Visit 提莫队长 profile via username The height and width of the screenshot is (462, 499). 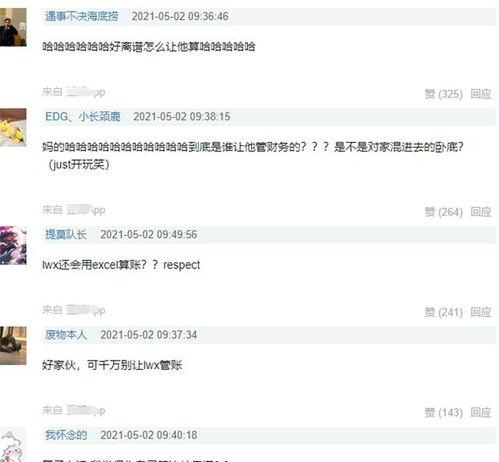pos(66,234)
